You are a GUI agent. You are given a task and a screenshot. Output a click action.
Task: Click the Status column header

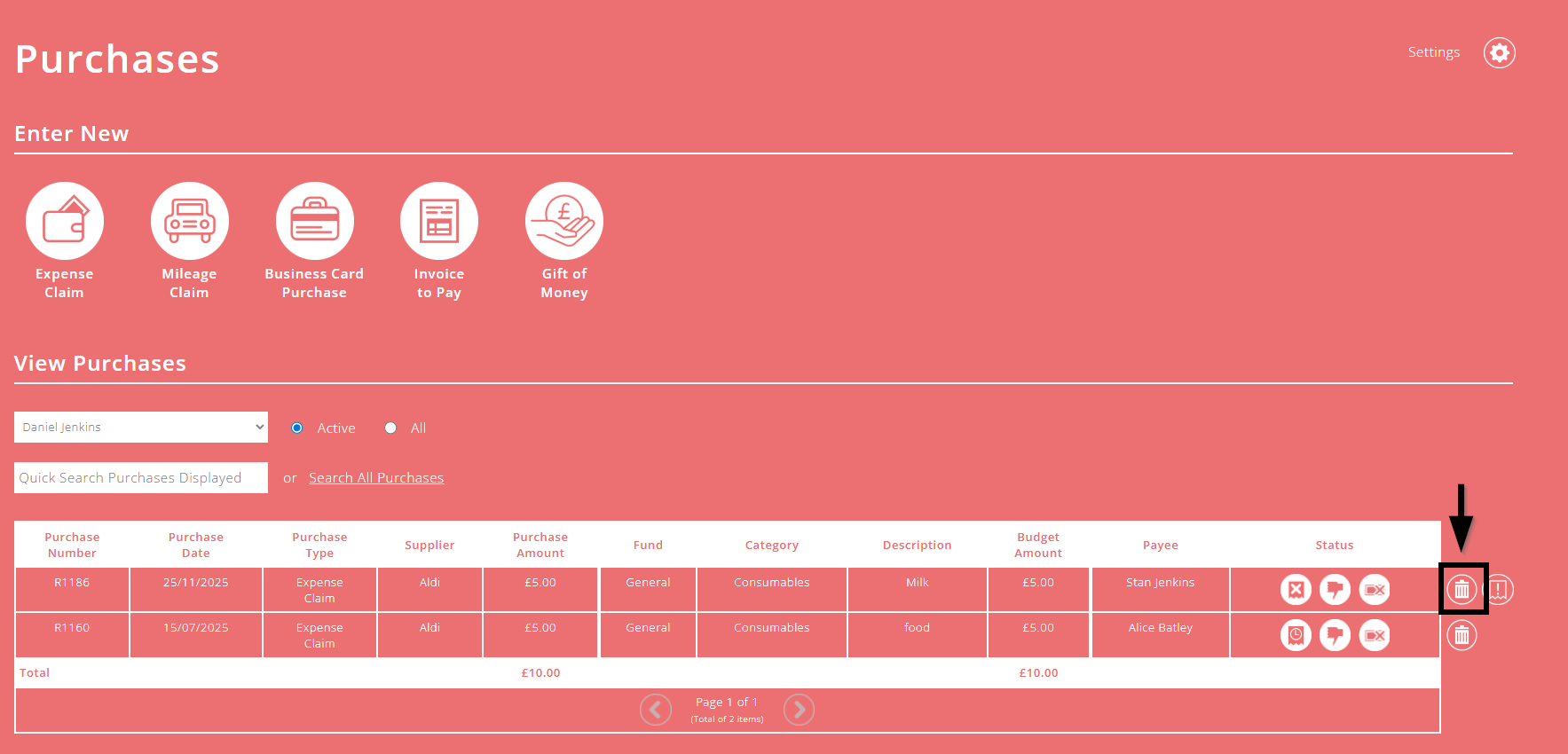[1335, 545]
